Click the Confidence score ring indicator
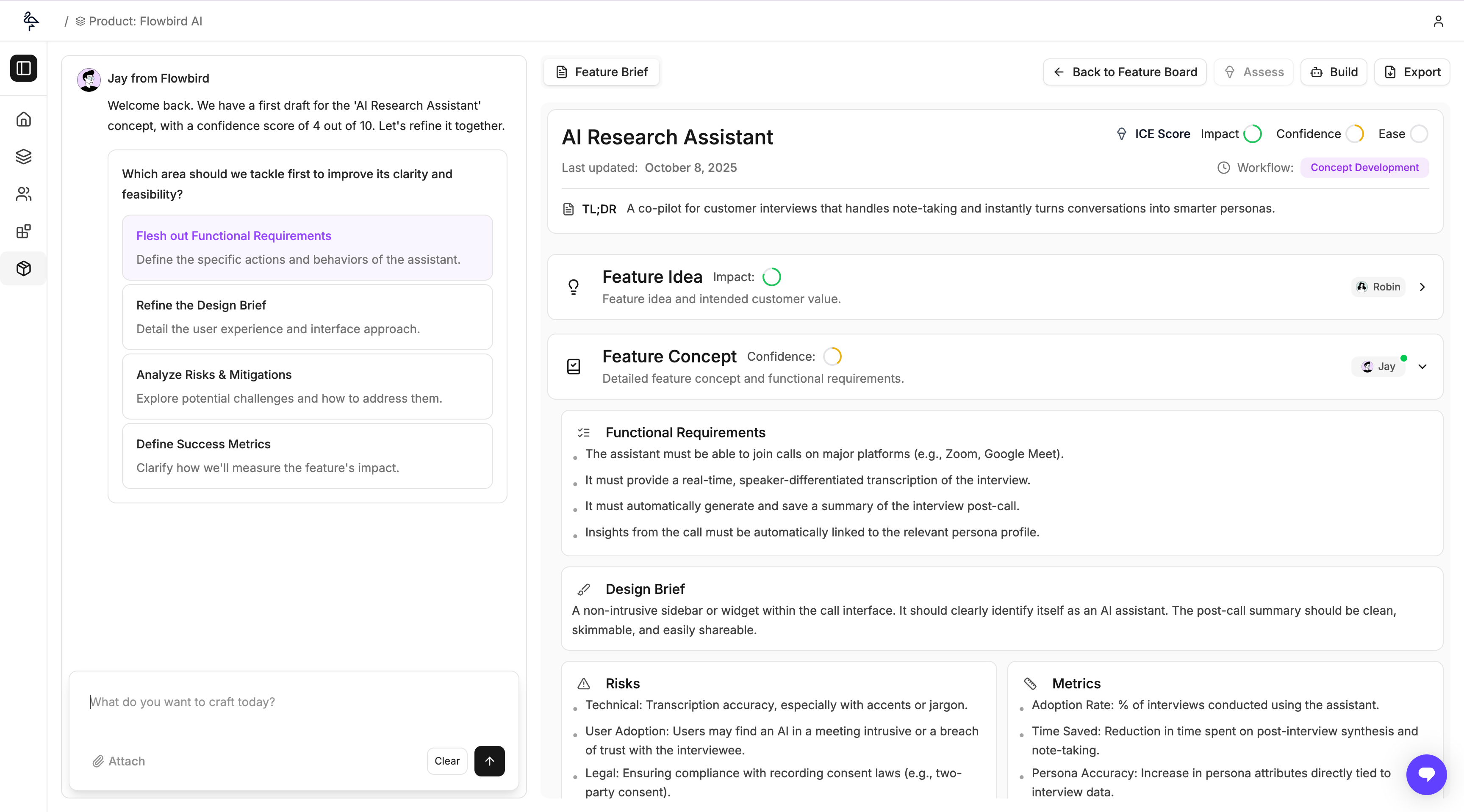 point(1355,134)
